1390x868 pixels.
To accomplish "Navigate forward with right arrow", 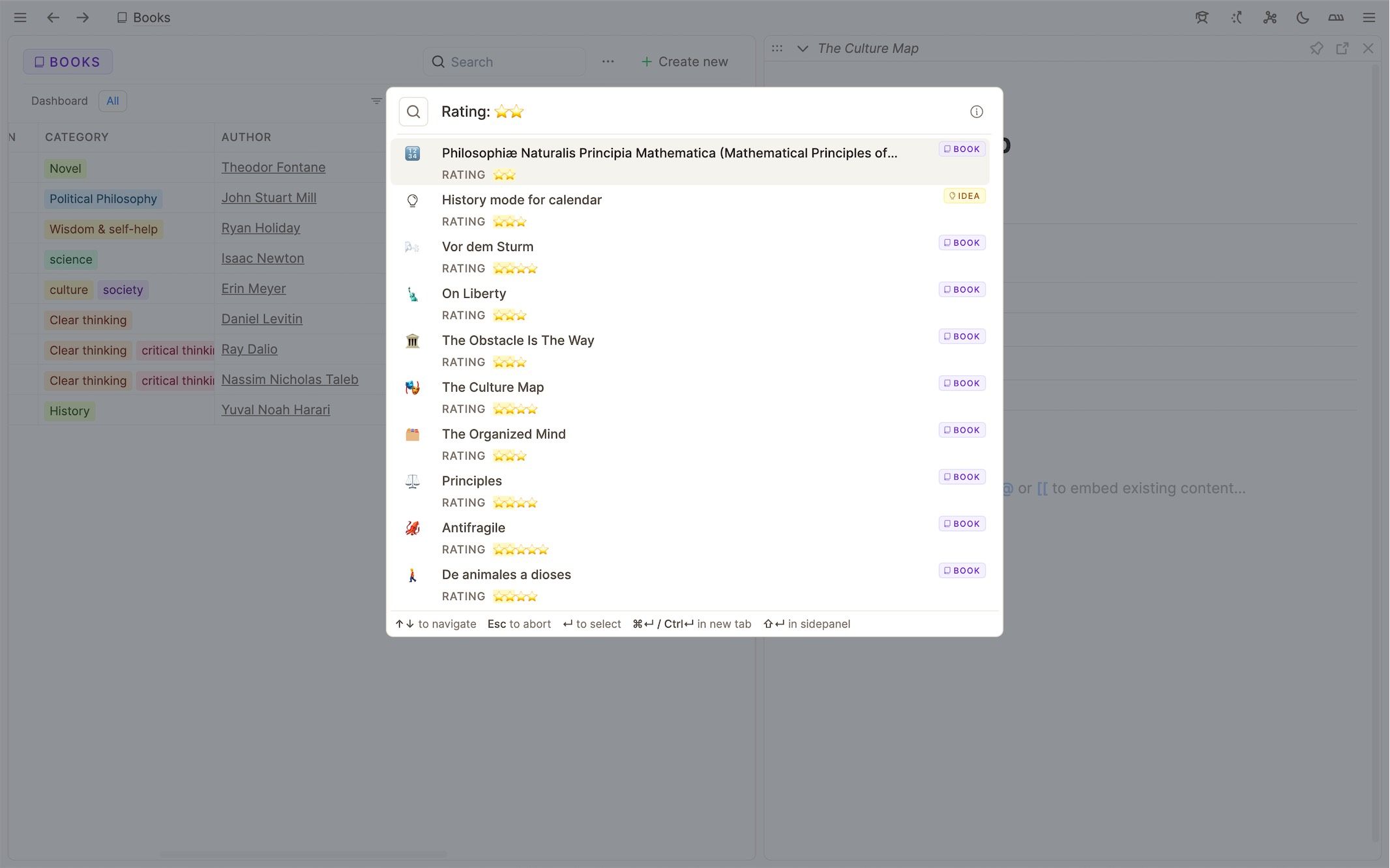I will (x=83, y=18).
